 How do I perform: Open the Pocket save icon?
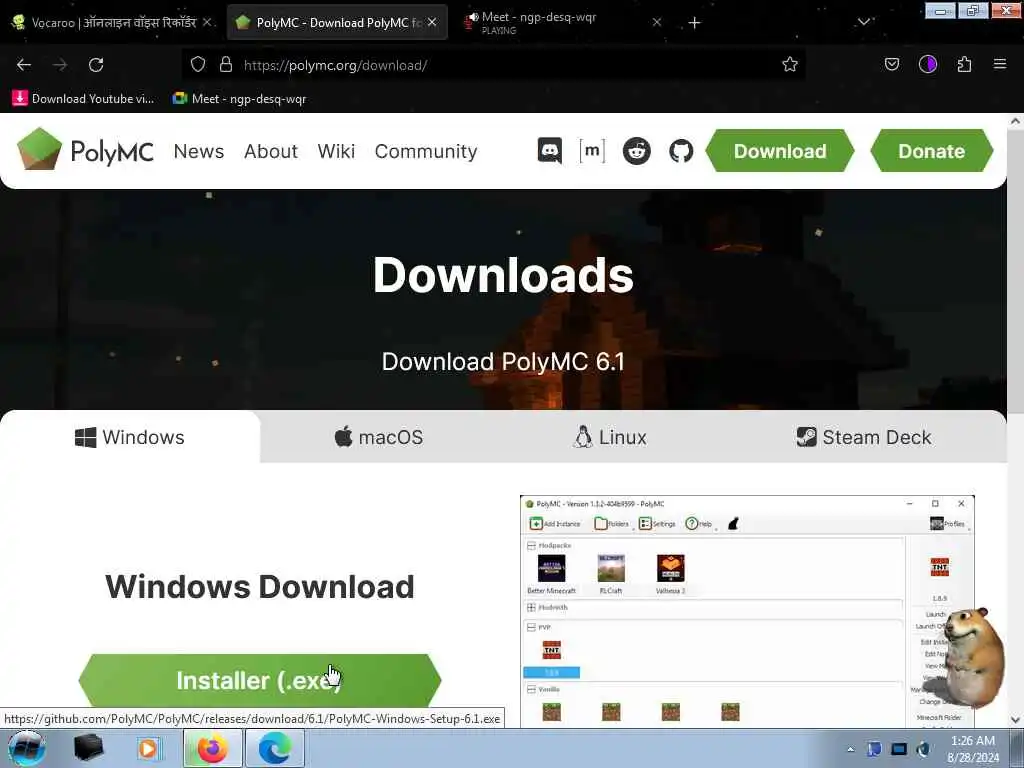[x=891, y=64]
